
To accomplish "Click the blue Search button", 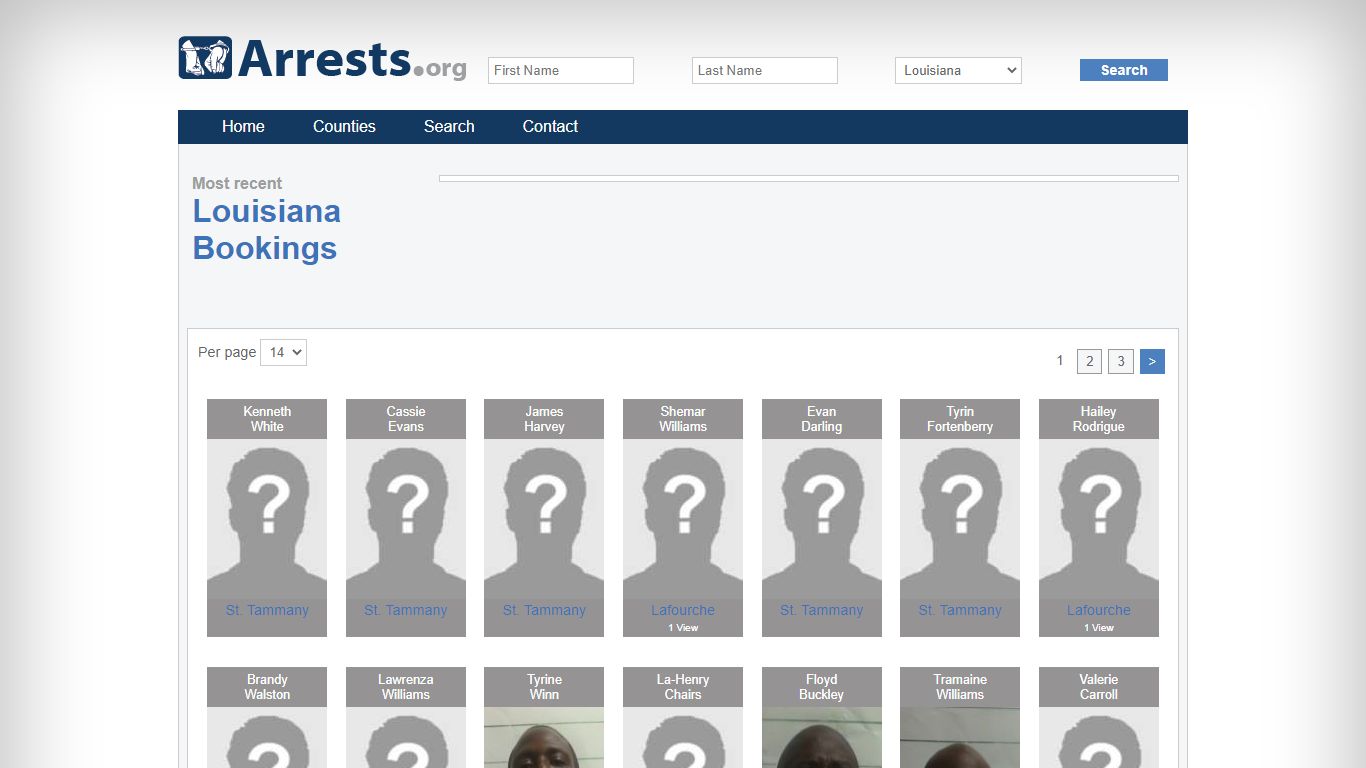I will (1124, 70).
